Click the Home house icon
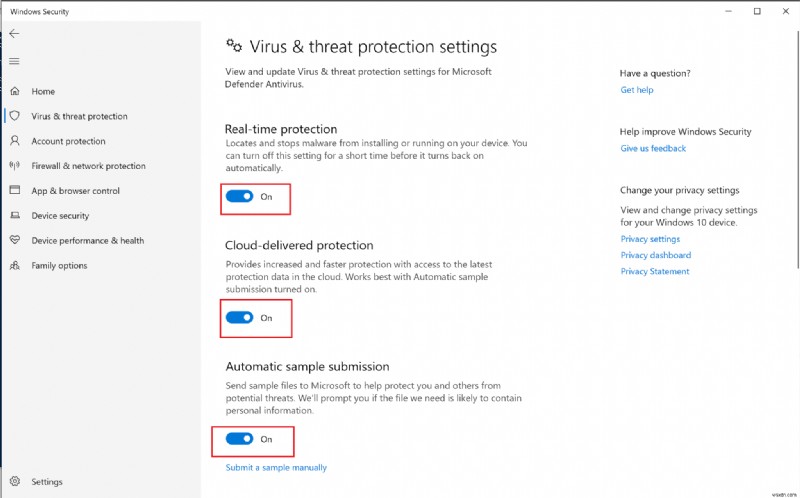 pyautogui.click(x=14, y=91)
